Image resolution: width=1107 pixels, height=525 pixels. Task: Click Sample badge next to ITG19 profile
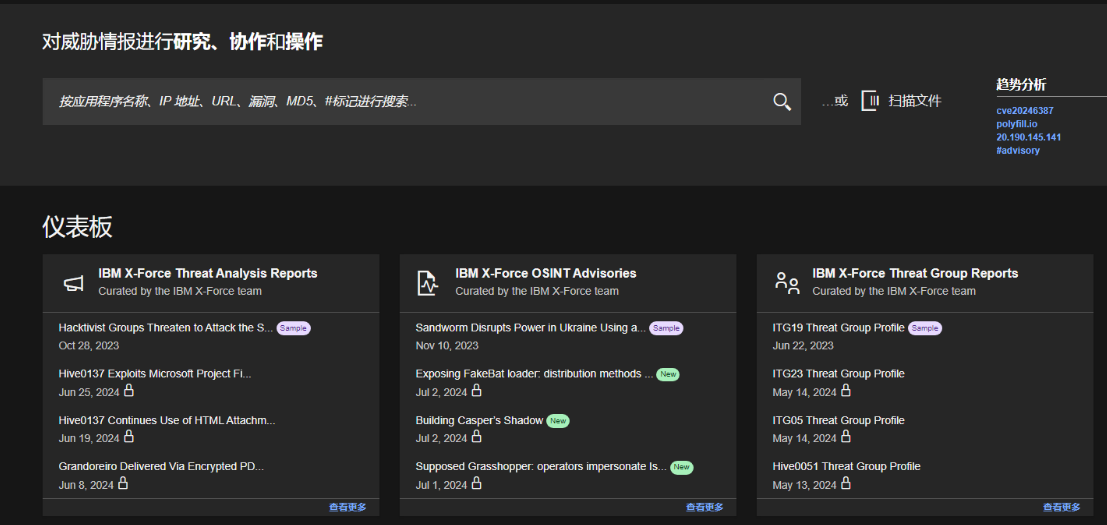click(x=925, y=328)
